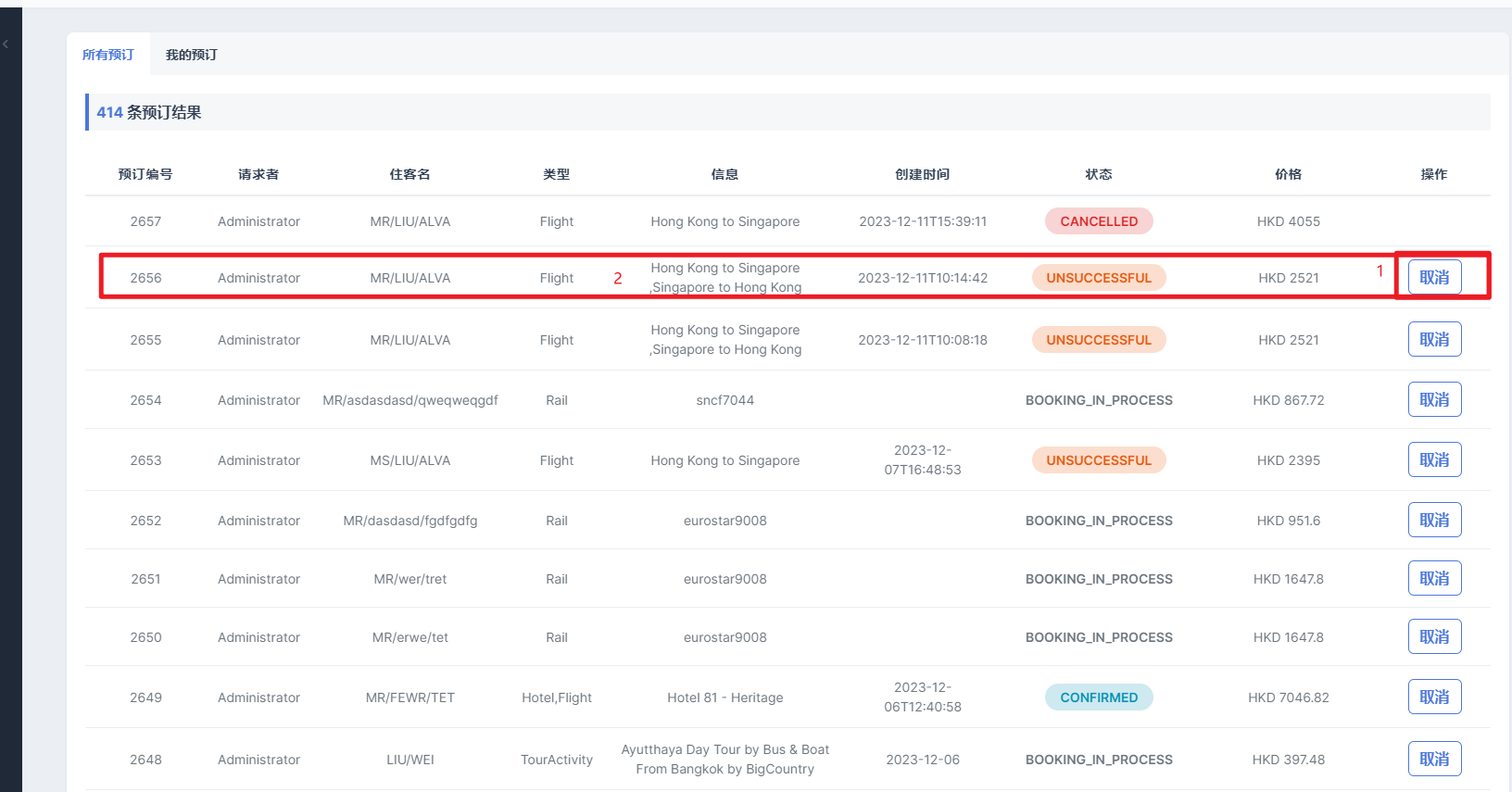This screenshot has height=792, width=1512.
Task: Click the 创建时间 column header
Action: tap(922, 174)
